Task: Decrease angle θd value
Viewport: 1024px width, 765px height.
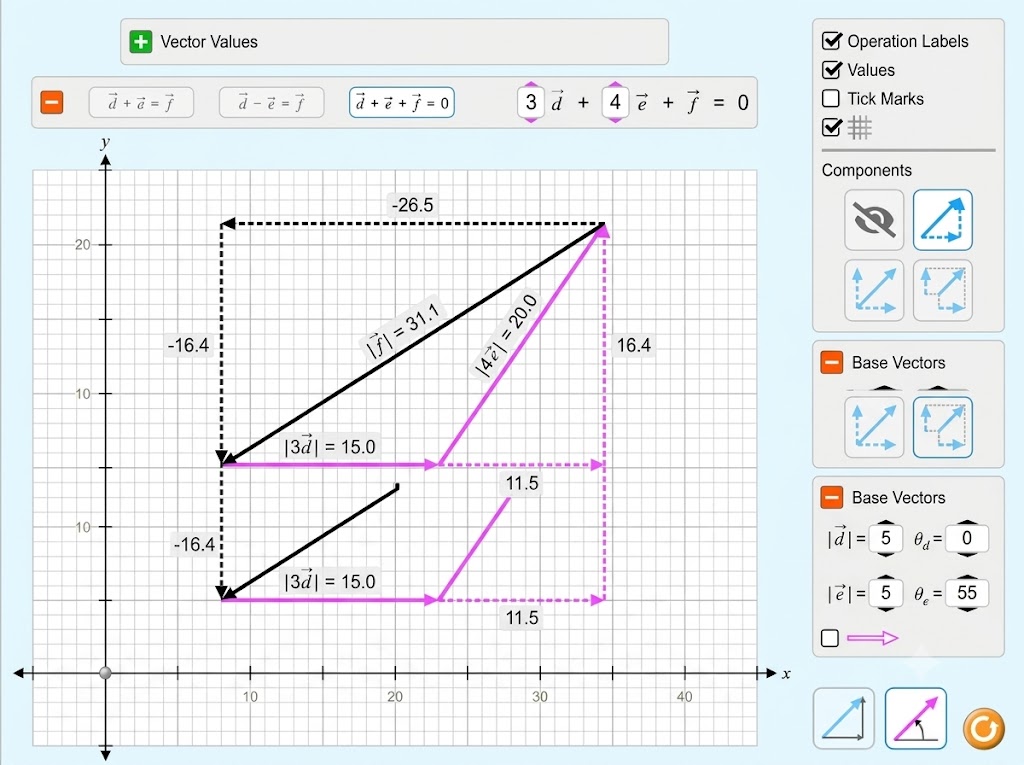Action: click(x=967, y=553)
